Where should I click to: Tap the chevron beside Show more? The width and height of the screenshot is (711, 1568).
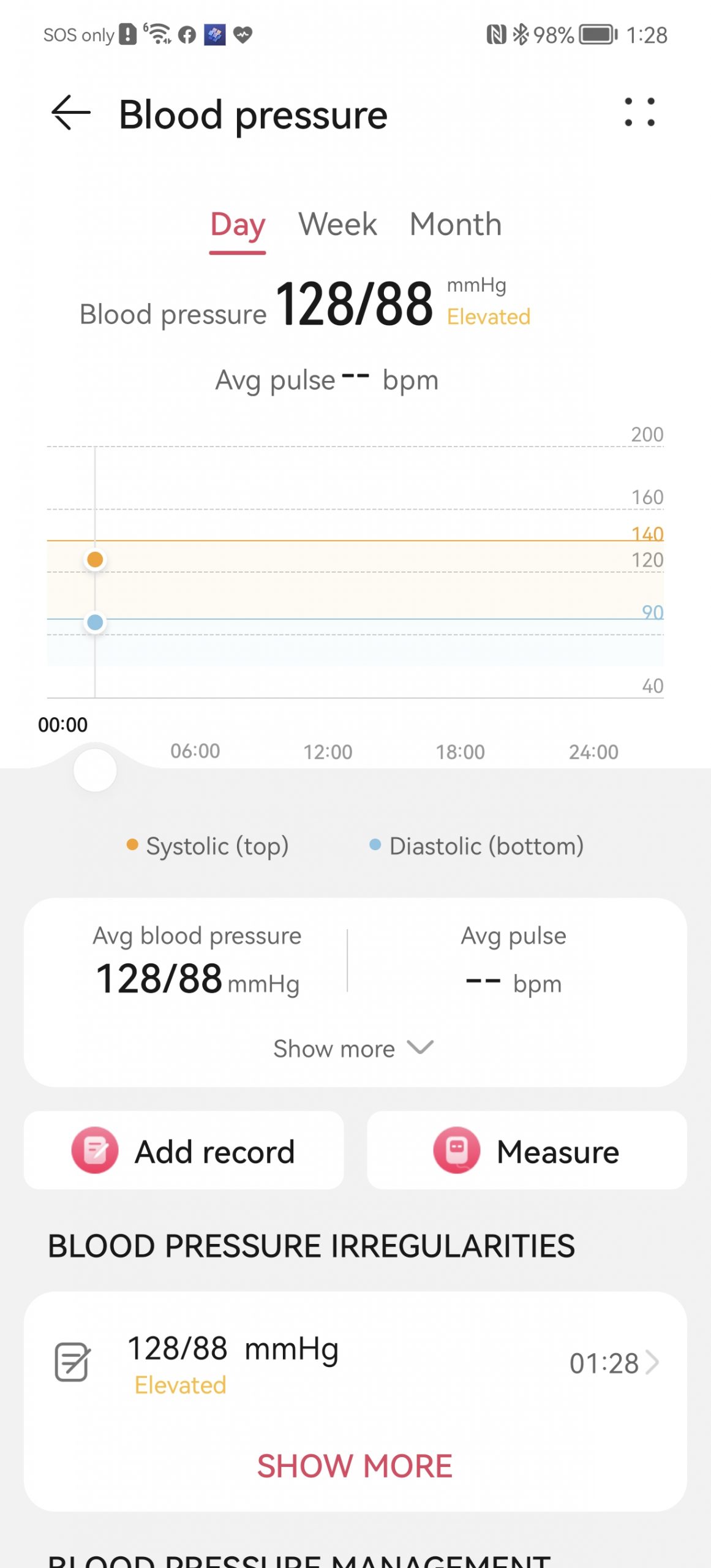(x=420, y=1047)
